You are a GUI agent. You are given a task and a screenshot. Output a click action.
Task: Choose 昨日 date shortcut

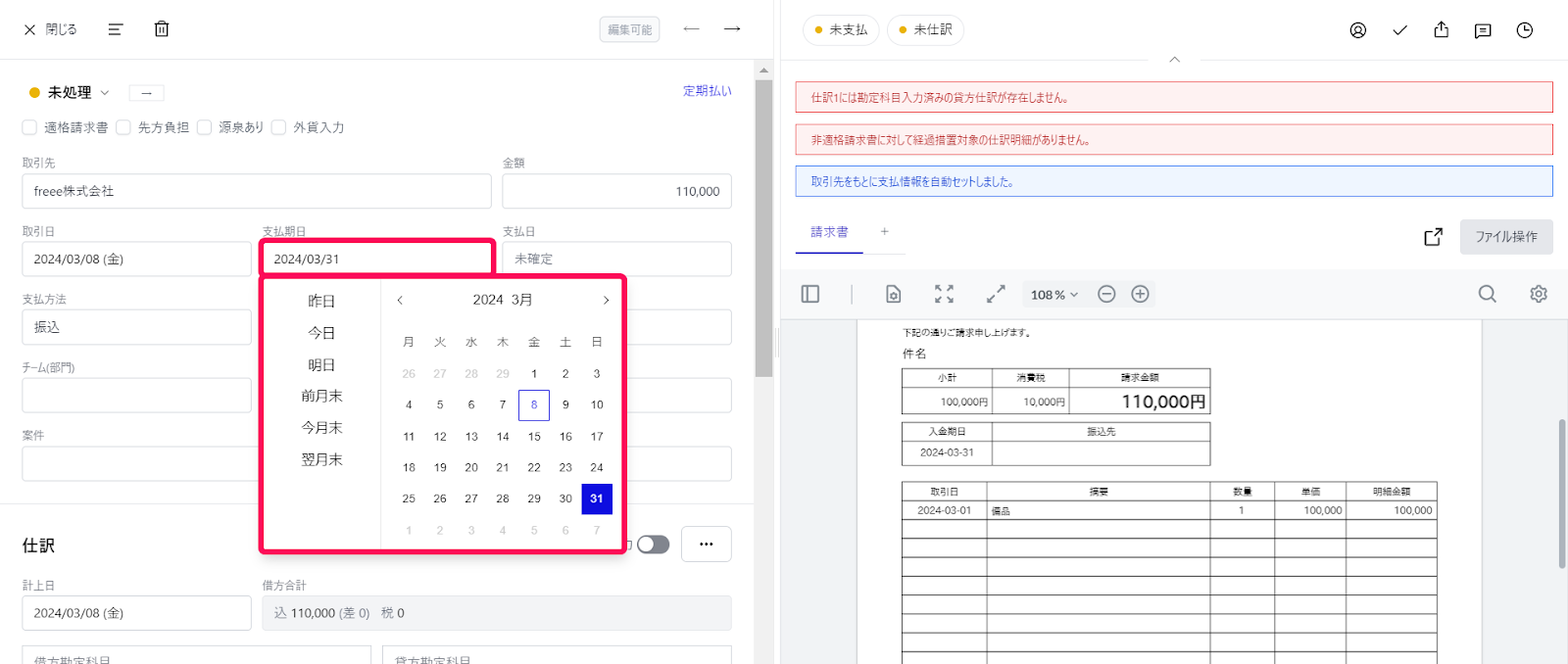click(321, 301)
